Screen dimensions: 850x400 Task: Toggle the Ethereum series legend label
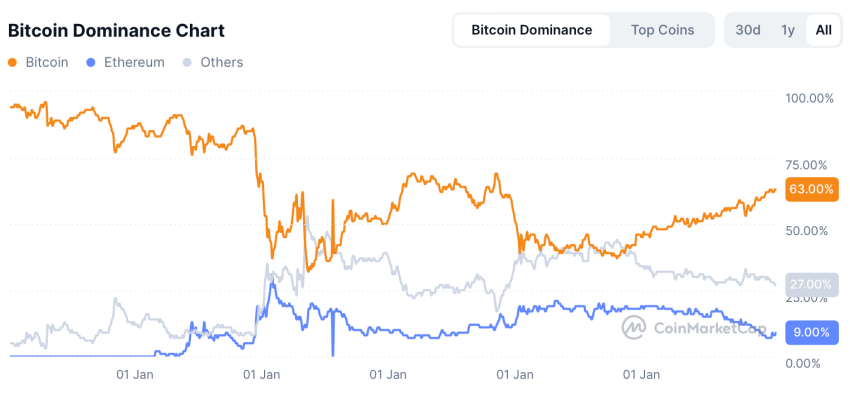coord(134,62)
